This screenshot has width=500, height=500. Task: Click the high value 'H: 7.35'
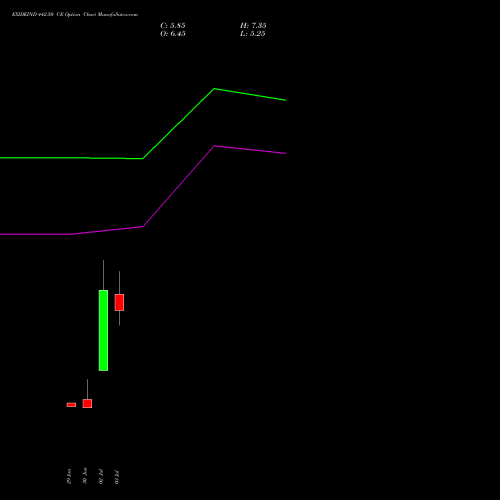tap(253, 26)
